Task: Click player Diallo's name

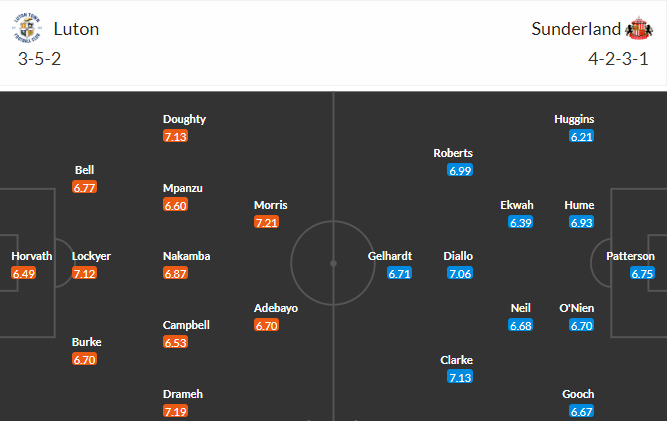Action: pos(458,256)
